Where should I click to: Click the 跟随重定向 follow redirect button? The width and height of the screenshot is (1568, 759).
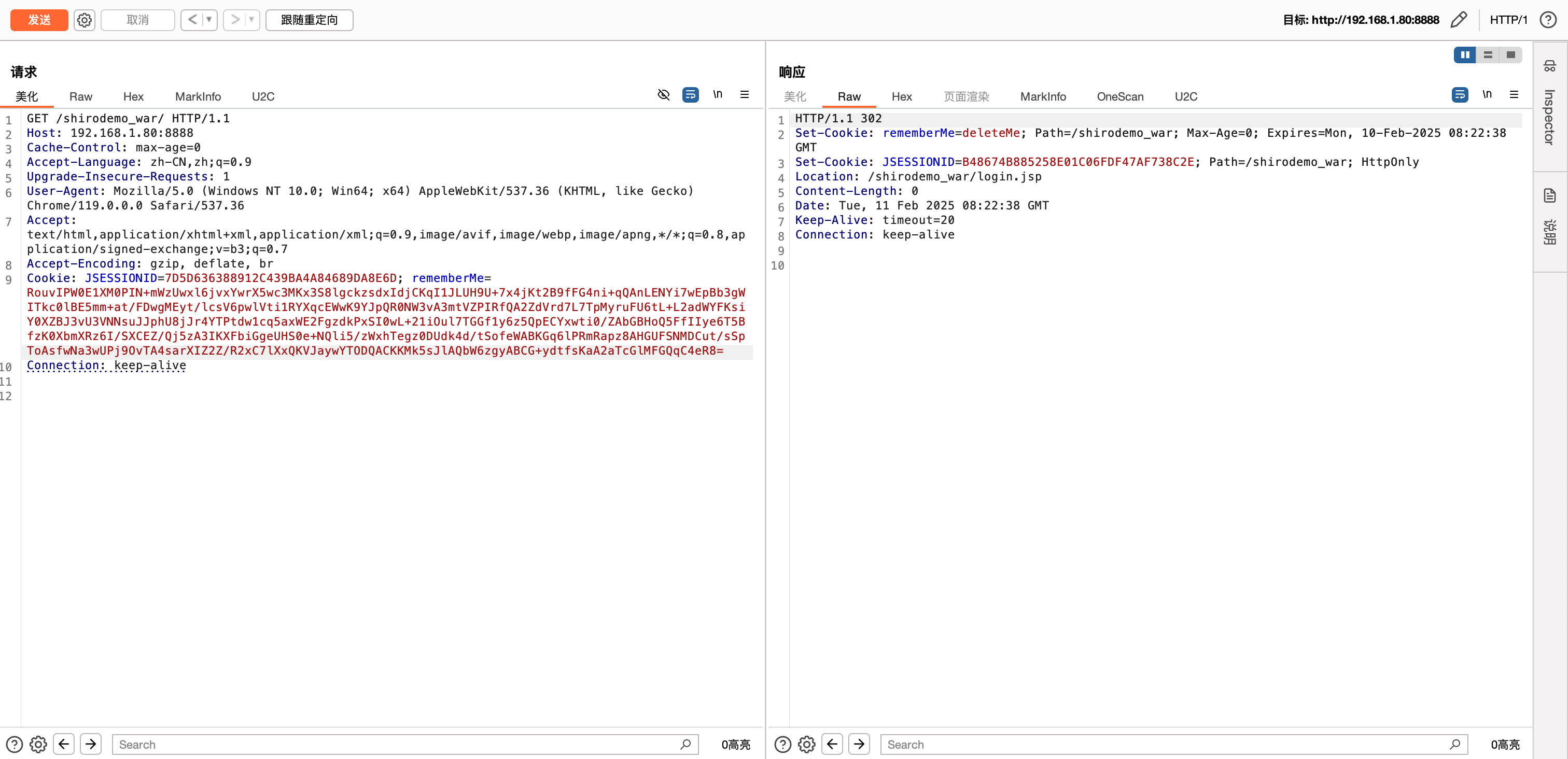309,20
